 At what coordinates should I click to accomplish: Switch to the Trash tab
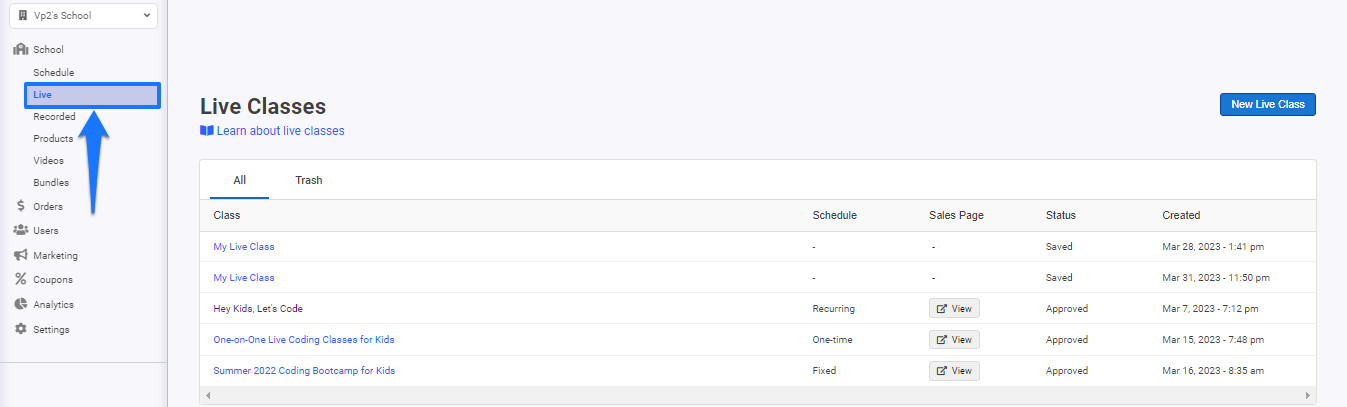[x=309, y=180]
